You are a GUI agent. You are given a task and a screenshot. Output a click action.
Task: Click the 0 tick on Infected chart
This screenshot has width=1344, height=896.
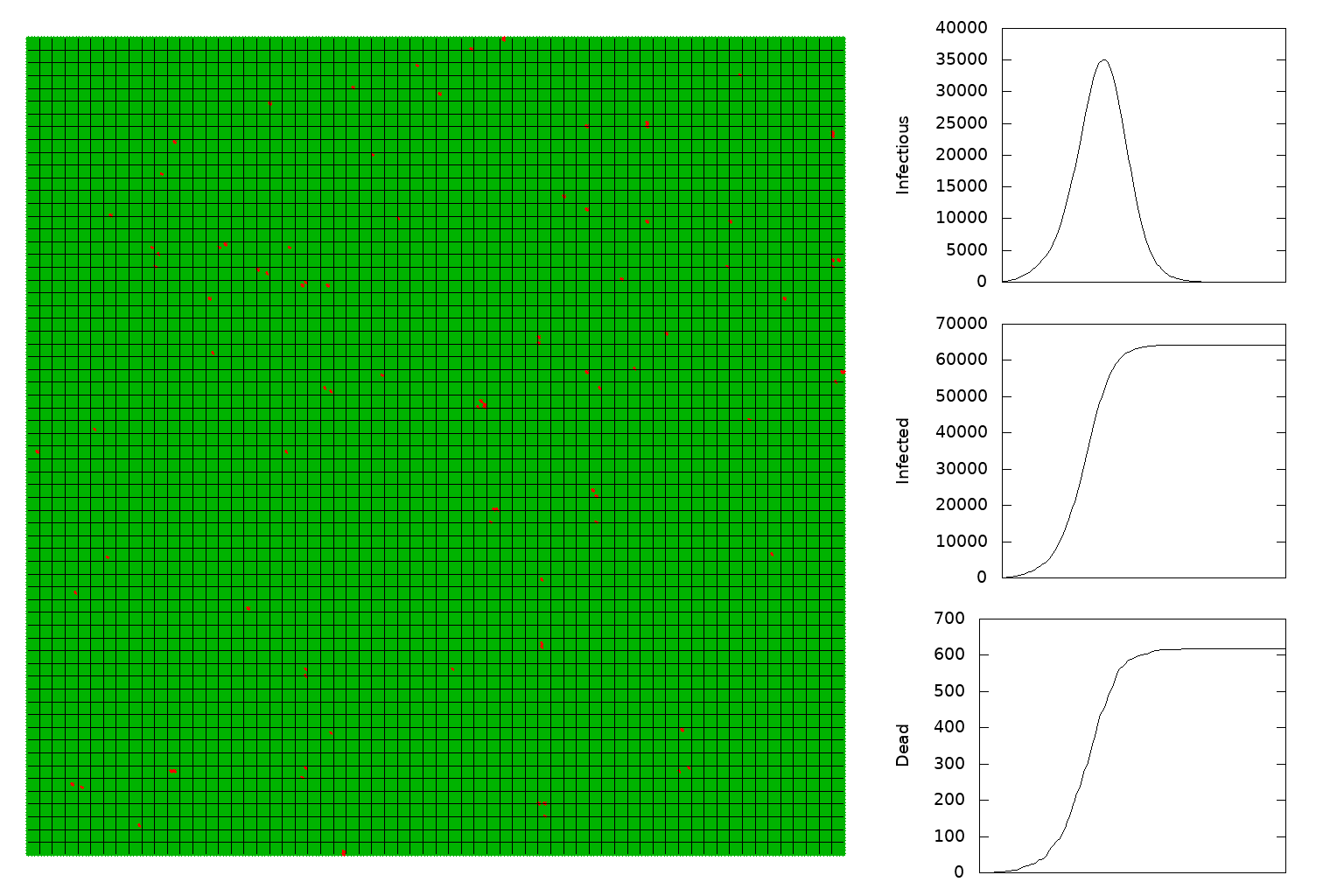[x=982, y=577]
